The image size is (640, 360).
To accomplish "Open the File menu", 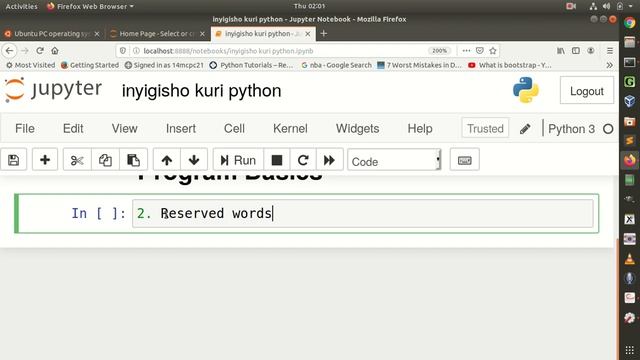I will pos(25,129).
